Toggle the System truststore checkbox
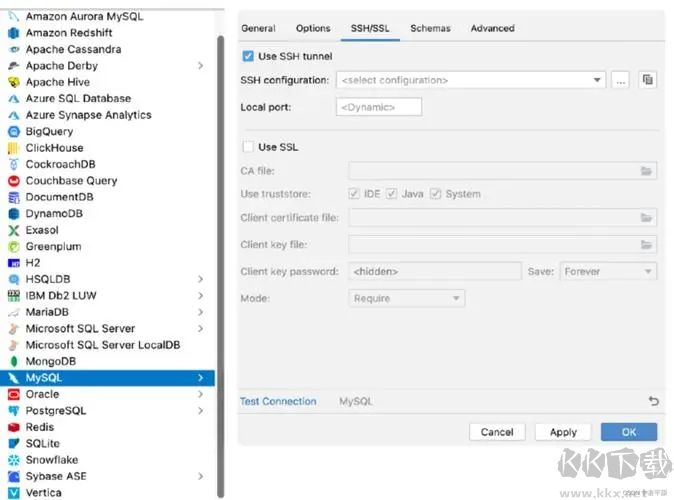This screenshot has height=500, width=674. pyautogui.click(x=435, y=194)
